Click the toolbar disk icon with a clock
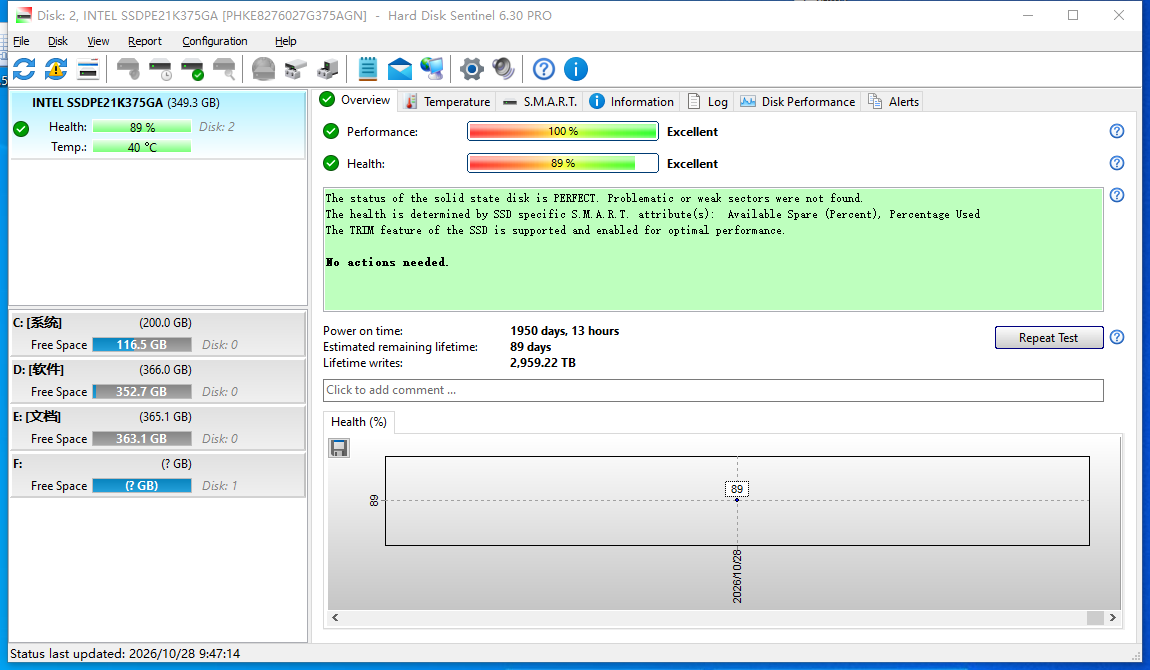This screenshot has height=670, width=1150. [x=160, y=70]
